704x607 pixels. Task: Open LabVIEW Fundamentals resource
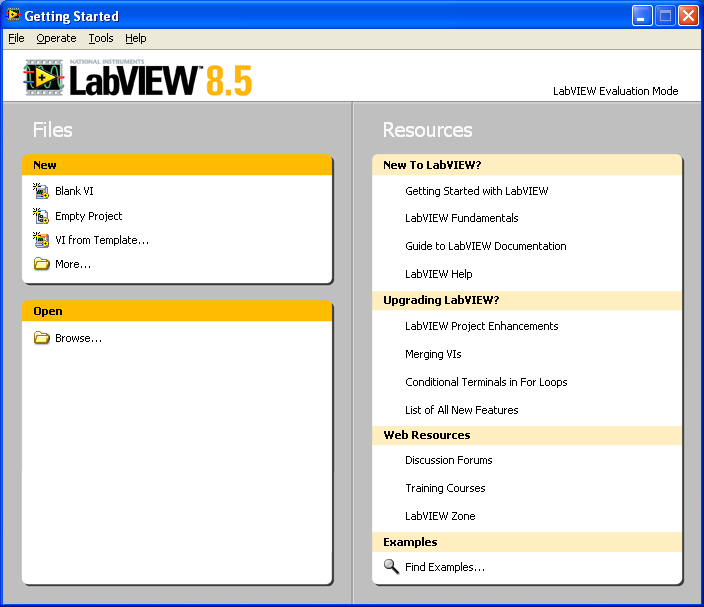pos(461,218)
